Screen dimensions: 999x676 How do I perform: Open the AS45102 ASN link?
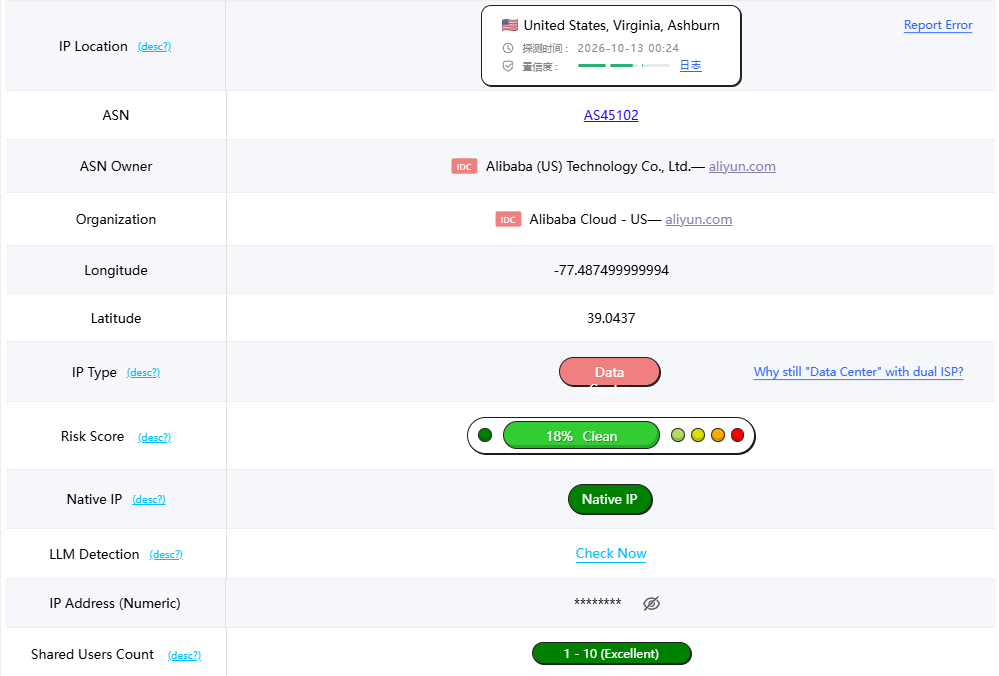tap(611, 115)
